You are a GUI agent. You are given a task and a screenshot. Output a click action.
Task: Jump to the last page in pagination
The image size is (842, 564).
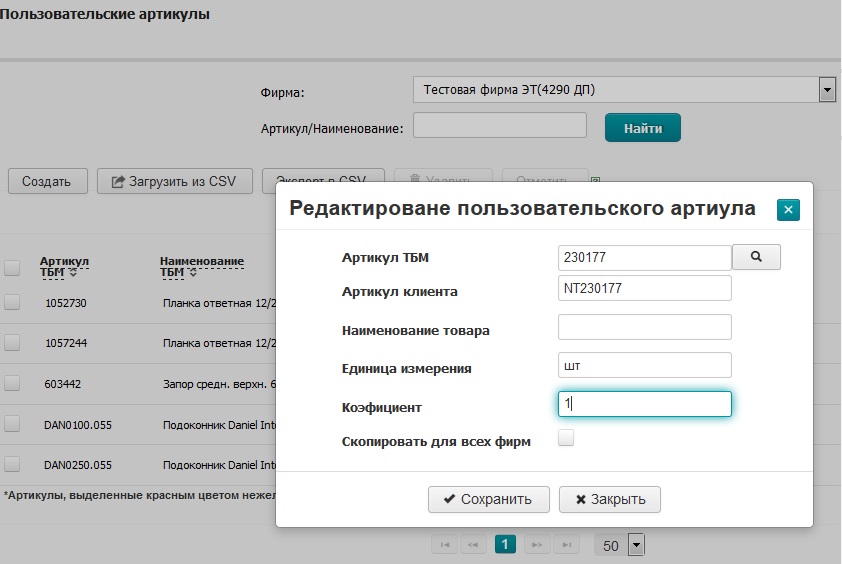(x=567, y=544)
